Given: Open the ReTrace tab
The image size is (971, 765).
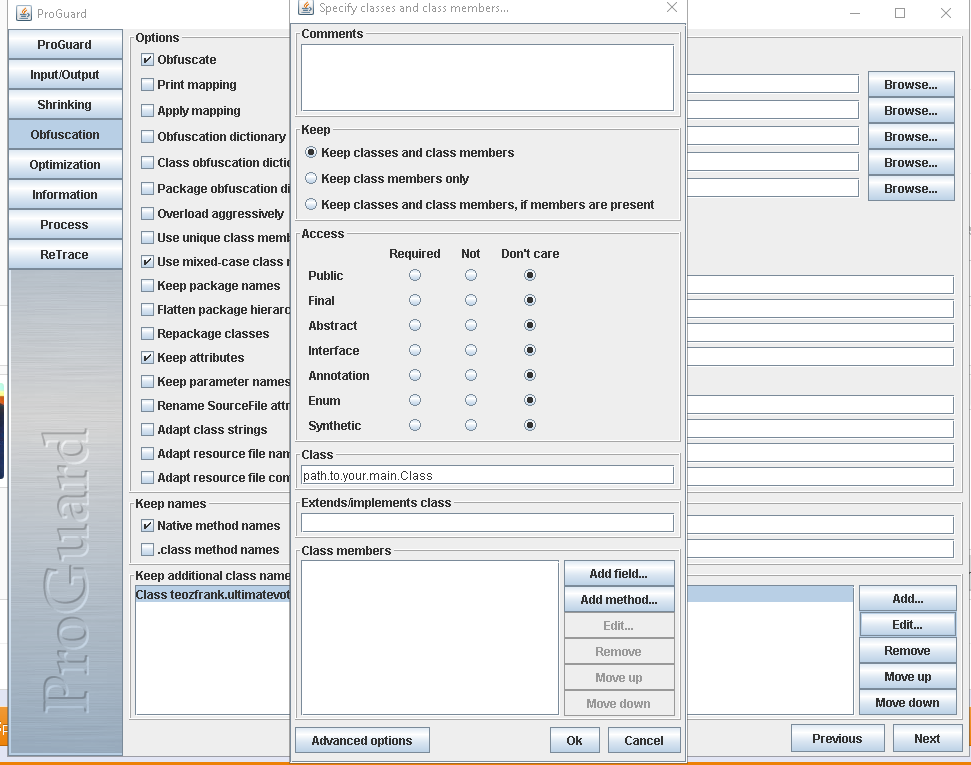Looking at the screenshot, I should 65,255.
